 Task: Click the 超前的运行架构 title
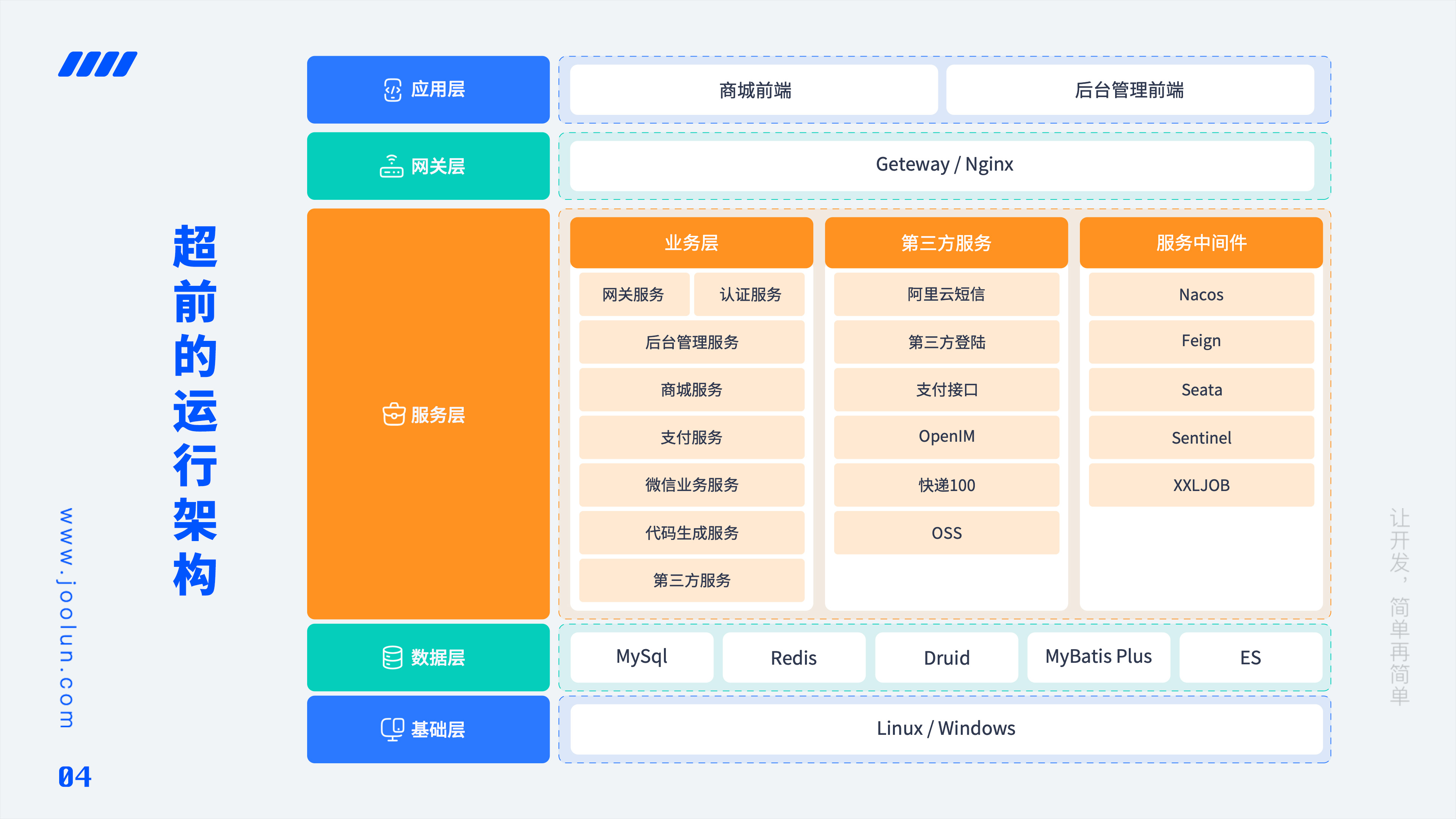click(195, 410)
